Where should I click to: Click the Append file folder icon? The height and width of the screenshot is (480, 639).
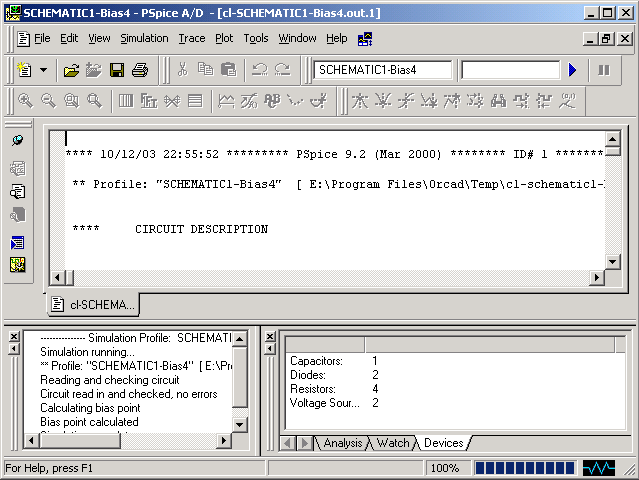coord(94,70)
